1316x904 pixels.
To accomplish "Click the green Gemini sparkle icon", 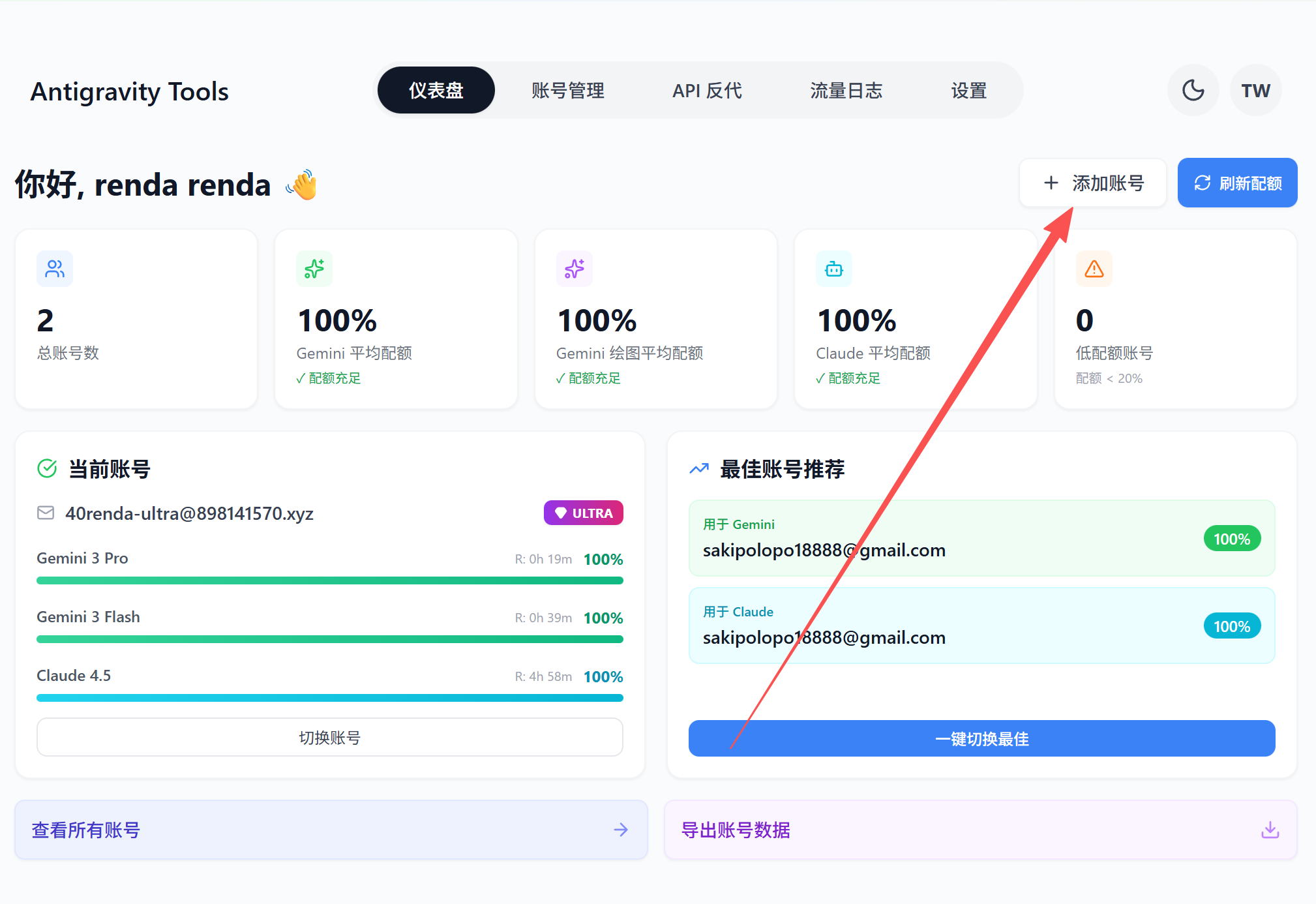I will click(x=314, y=269).
